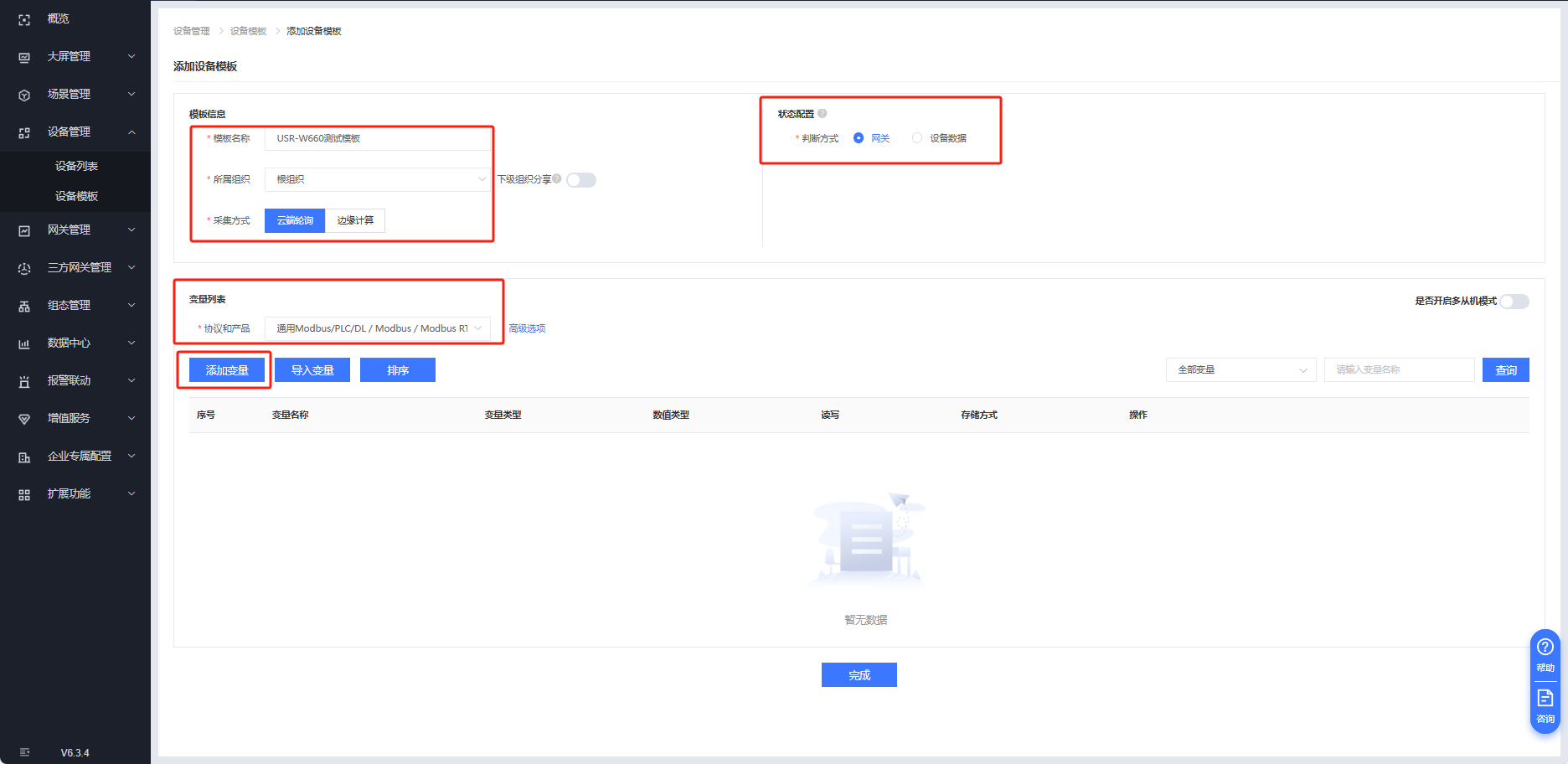Click the 数据中心 bar chart icon

24,343
